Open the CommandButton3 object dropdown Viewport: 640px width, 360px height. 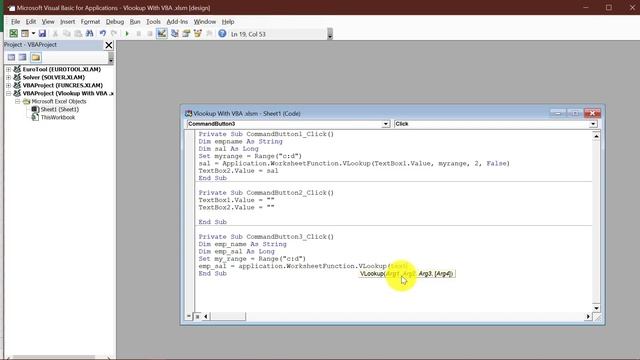[386, 124]
